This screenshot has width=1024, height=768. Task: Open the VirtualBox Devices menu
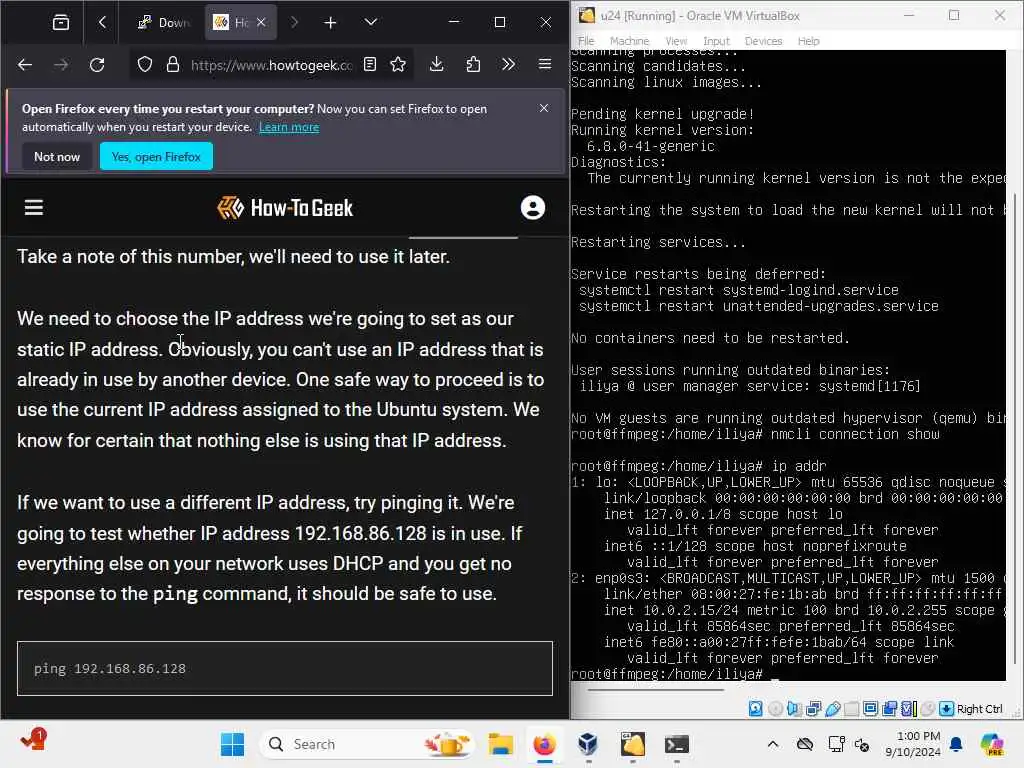click(x=763, y=41)
